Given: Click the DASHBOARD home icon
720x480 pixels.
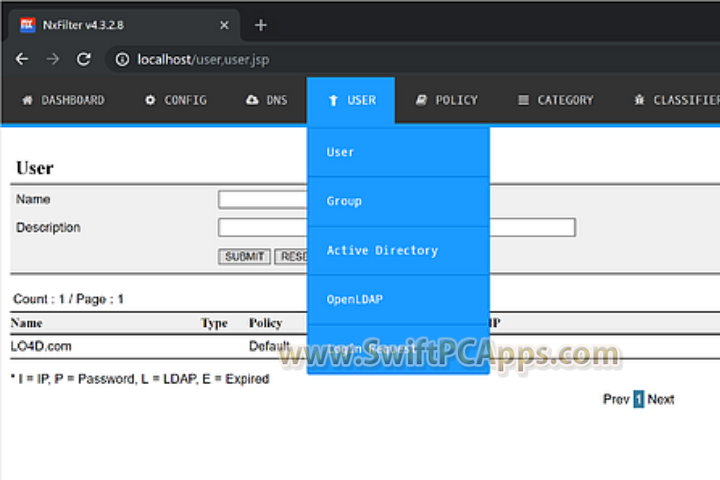Looking at the screenshot, I should 28,100.
